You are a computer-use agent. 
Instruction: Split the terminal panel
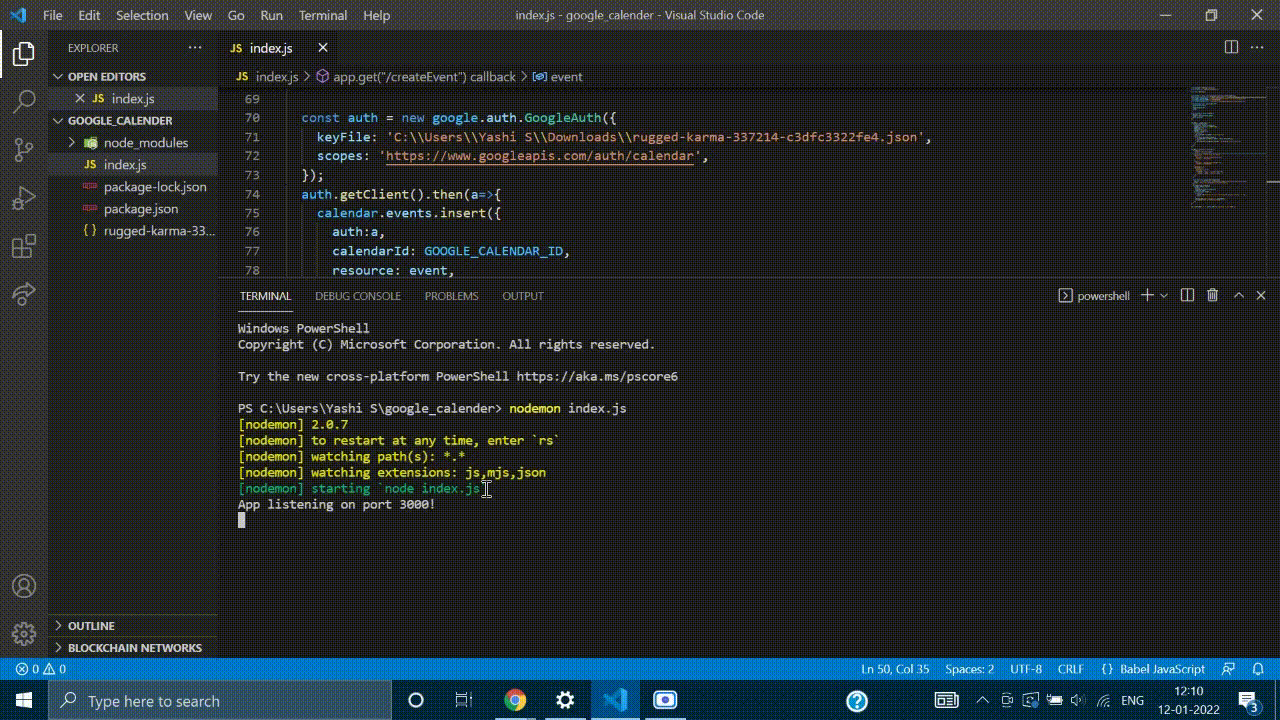point(1187,296)
